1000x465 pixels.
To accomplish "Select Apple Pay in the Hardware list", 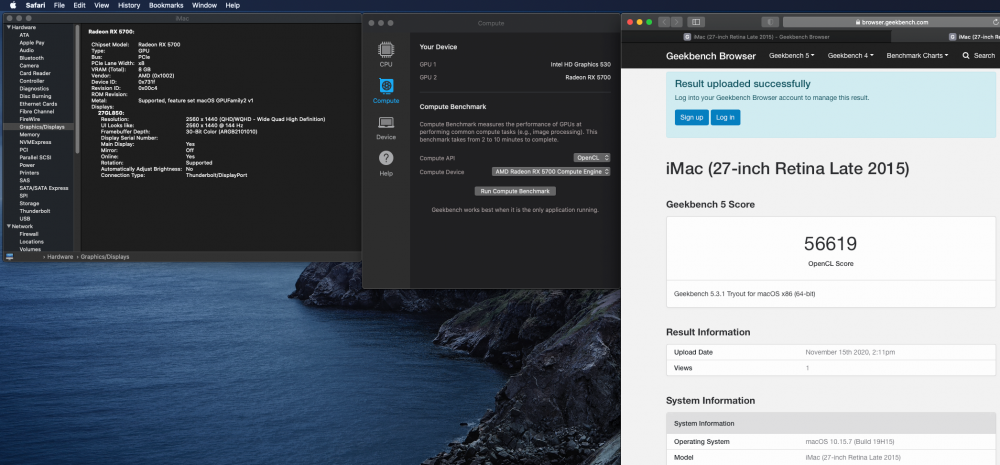I will [31, 43].
